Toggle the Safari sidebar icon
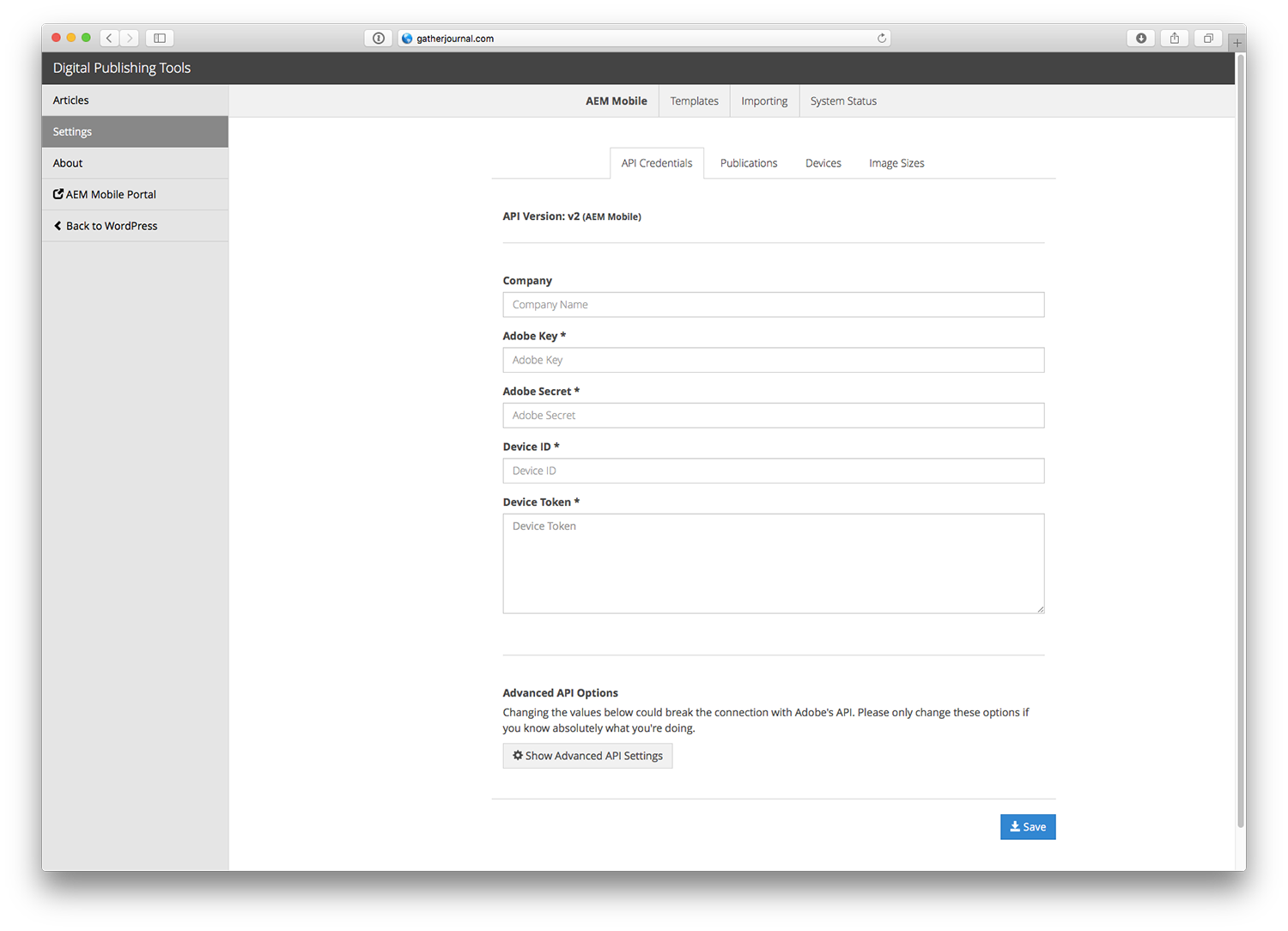The width and height of the screenshot is (1288, 931). point(160,38)
